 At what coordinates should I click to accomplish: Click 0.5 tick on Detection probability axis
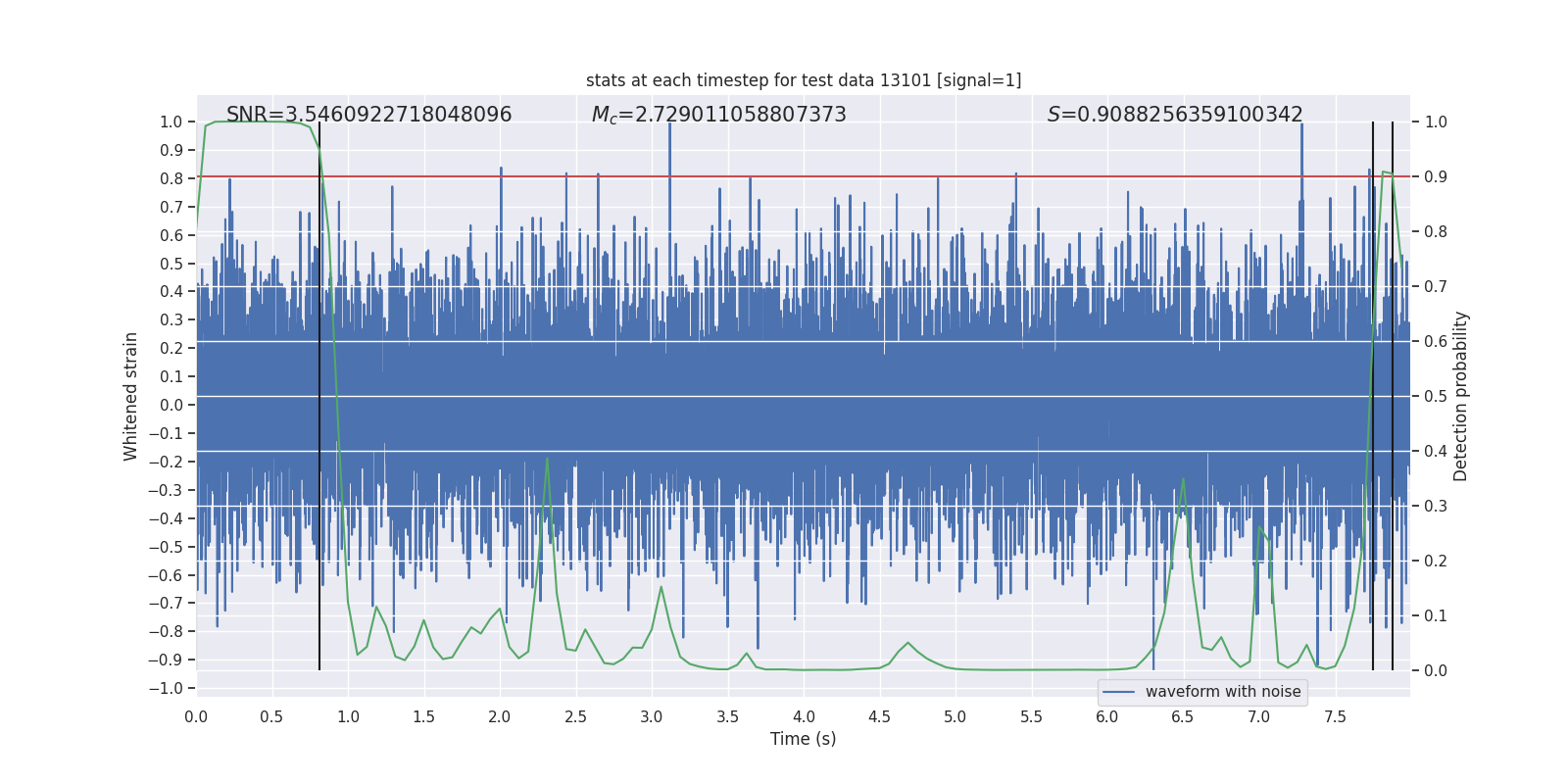[x=1436, y=397]
